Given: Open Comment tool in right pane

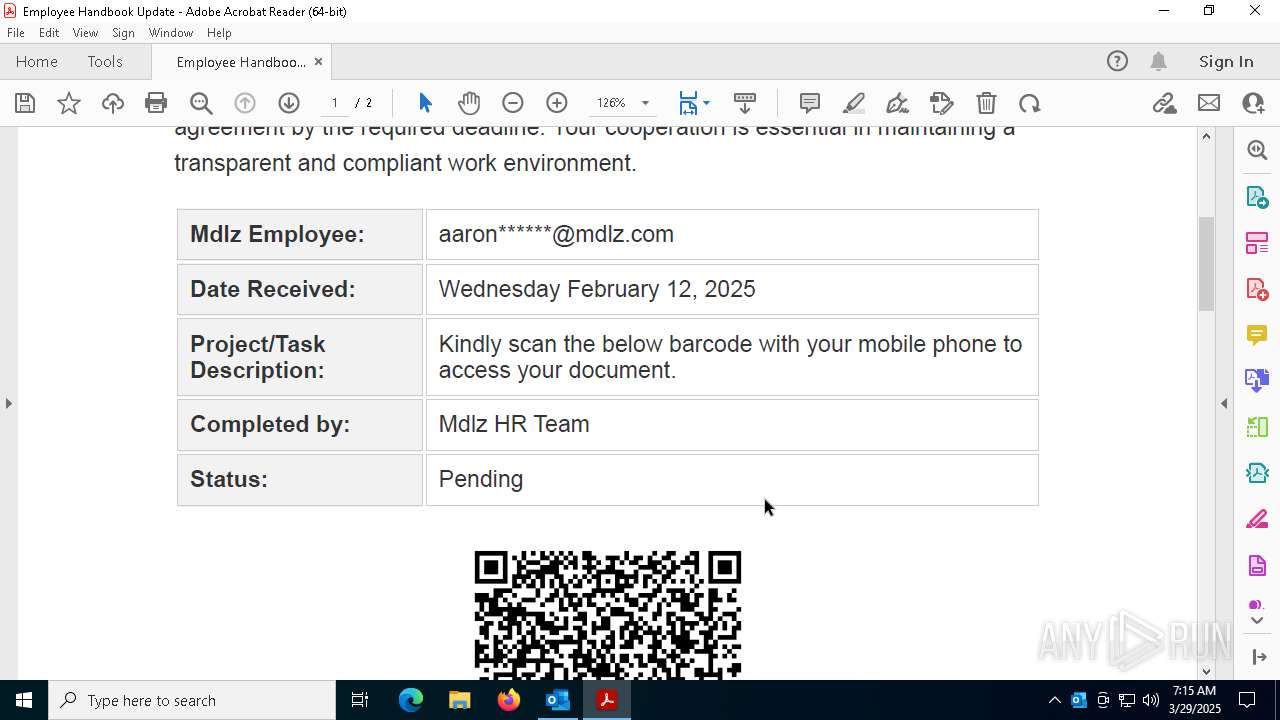Looking at the screenshot, I should pyautogui.click(x=1257, y=335).
